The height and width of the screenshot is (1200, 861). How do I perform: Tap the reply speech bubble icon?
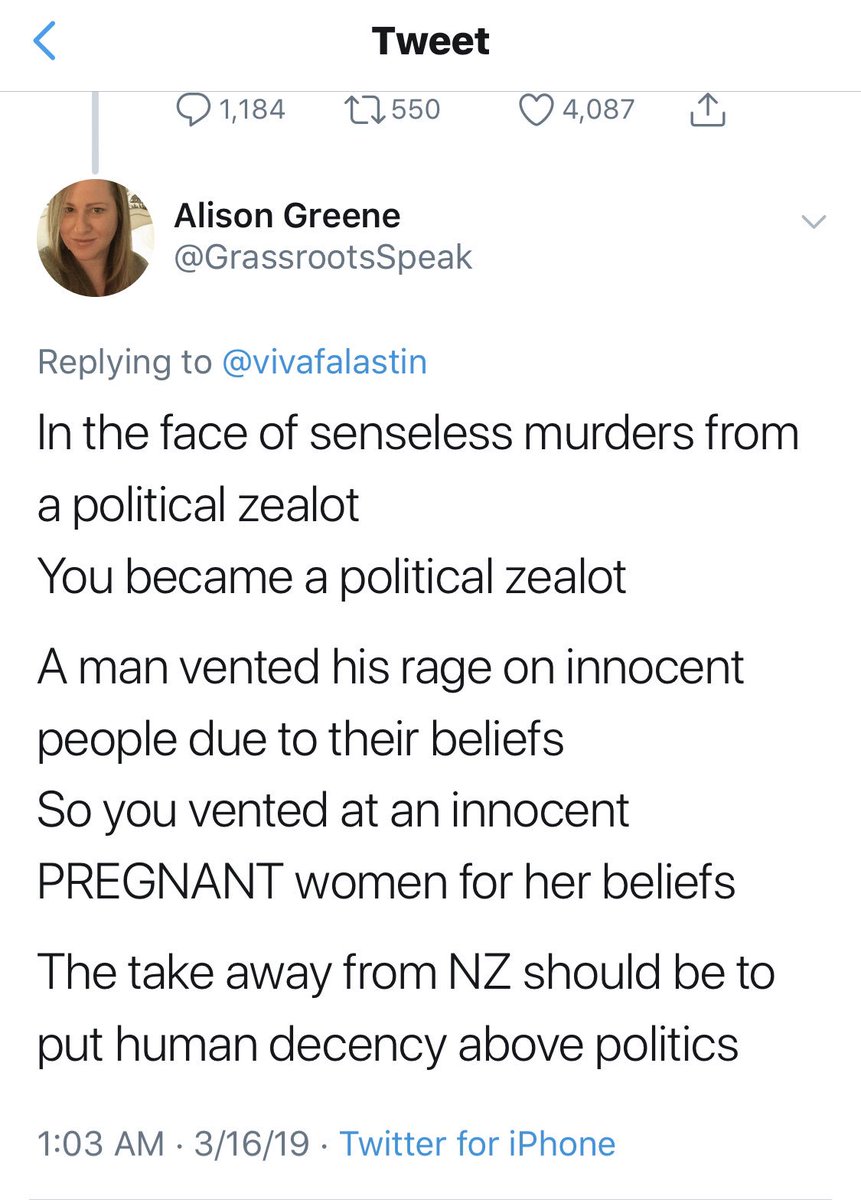tap(193, 109)
